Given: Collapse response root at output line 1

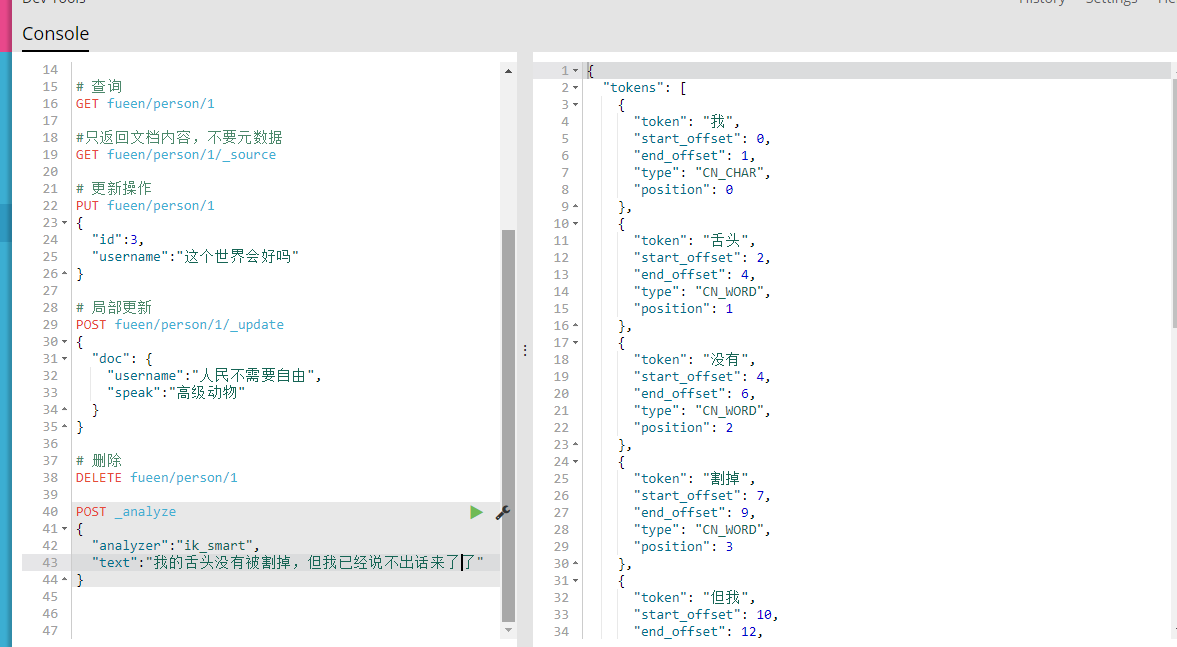Looking at the screenshot, I should coord(576,71).
